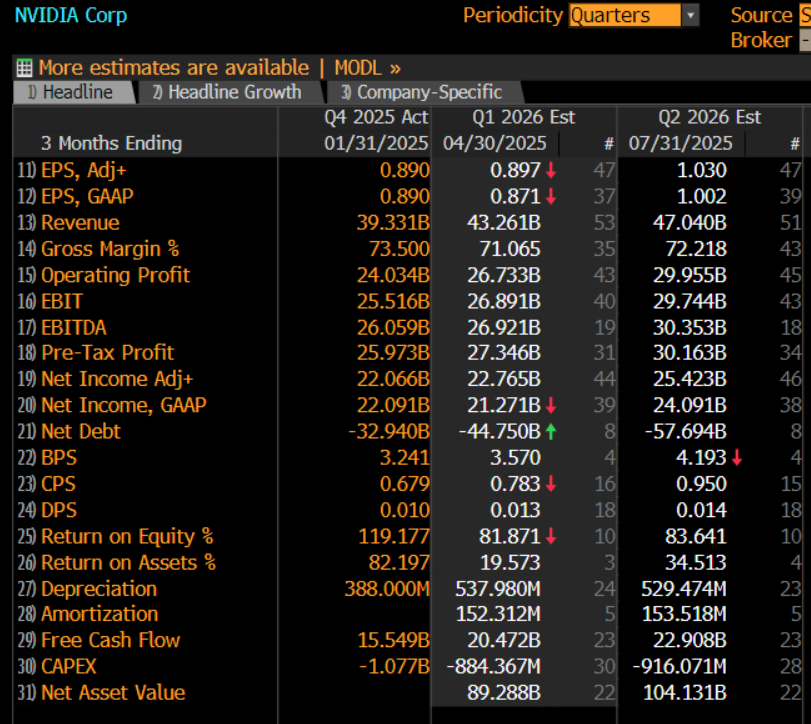This screenshot has height=724, width=811.
Task: Click Operating Profit estimate 26.733B
Action: pos(504,275)
